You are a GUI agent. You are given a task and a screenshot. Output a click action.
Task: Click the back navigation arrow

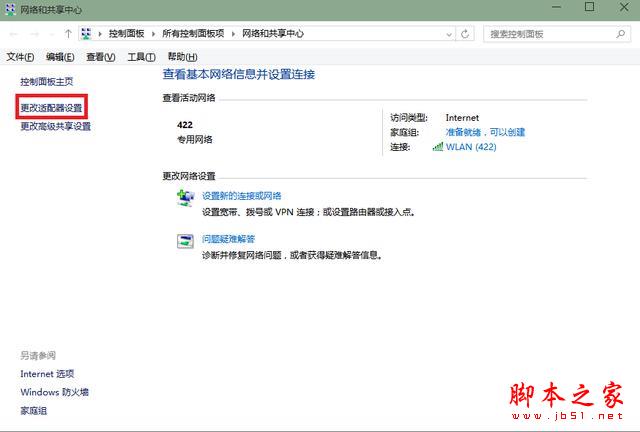pos(12,34)
